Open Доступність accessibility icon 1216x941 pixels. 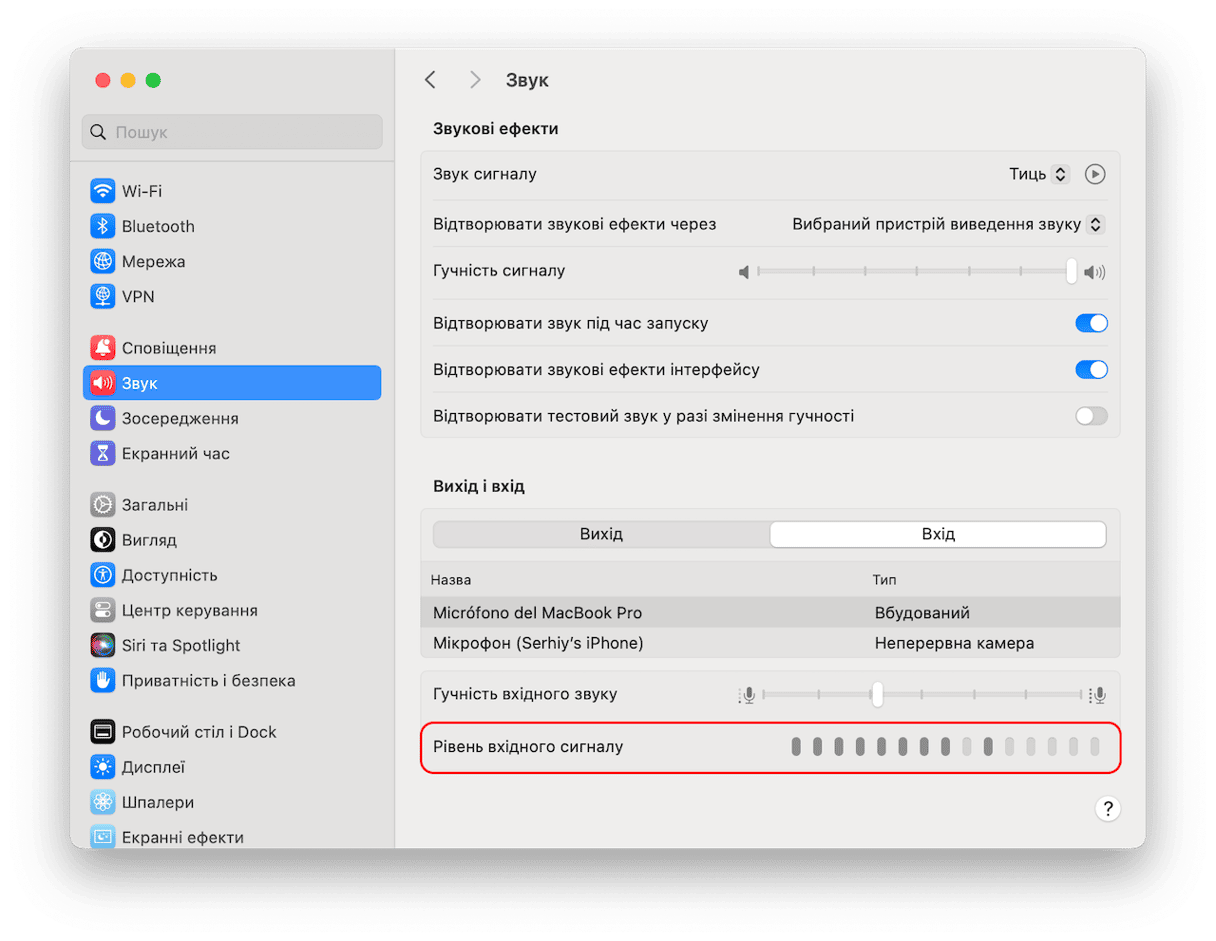[102, 575]
